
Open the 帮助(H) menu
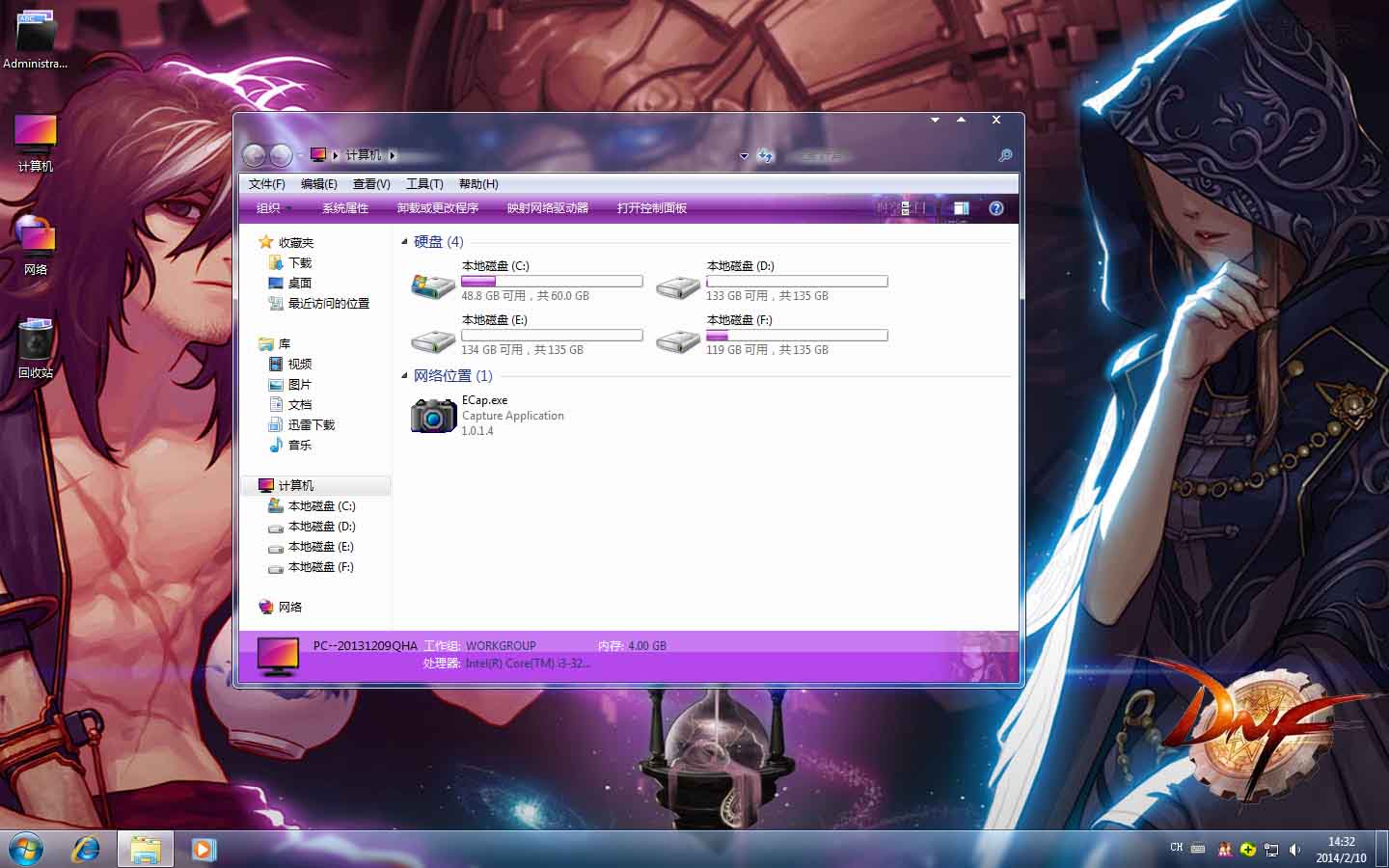click(478, 184)
